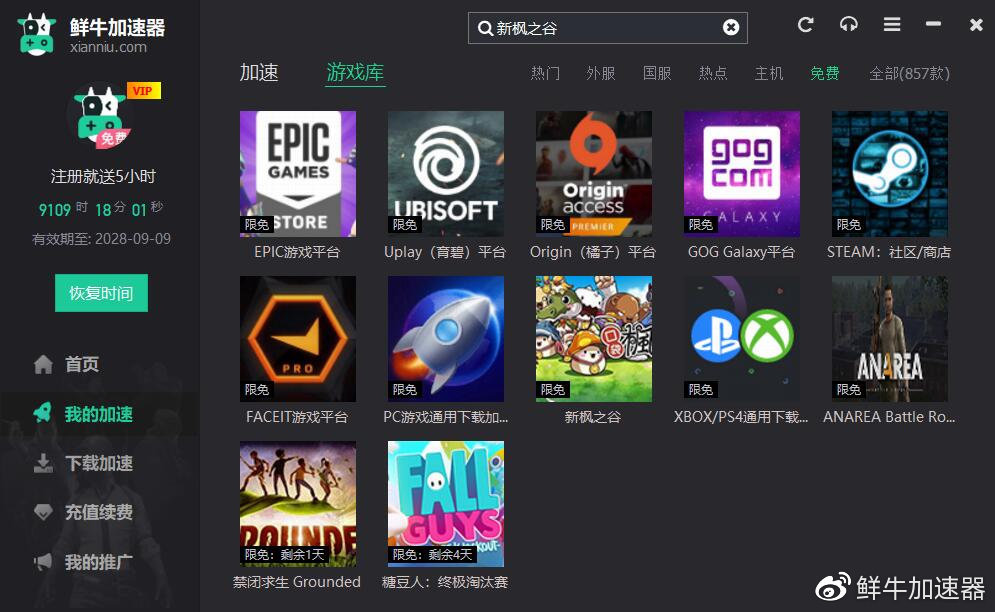The height and width of the screenshot is (612, 995).
Task: Click the download icon beside 下载加速
Action: coord(43,463)
